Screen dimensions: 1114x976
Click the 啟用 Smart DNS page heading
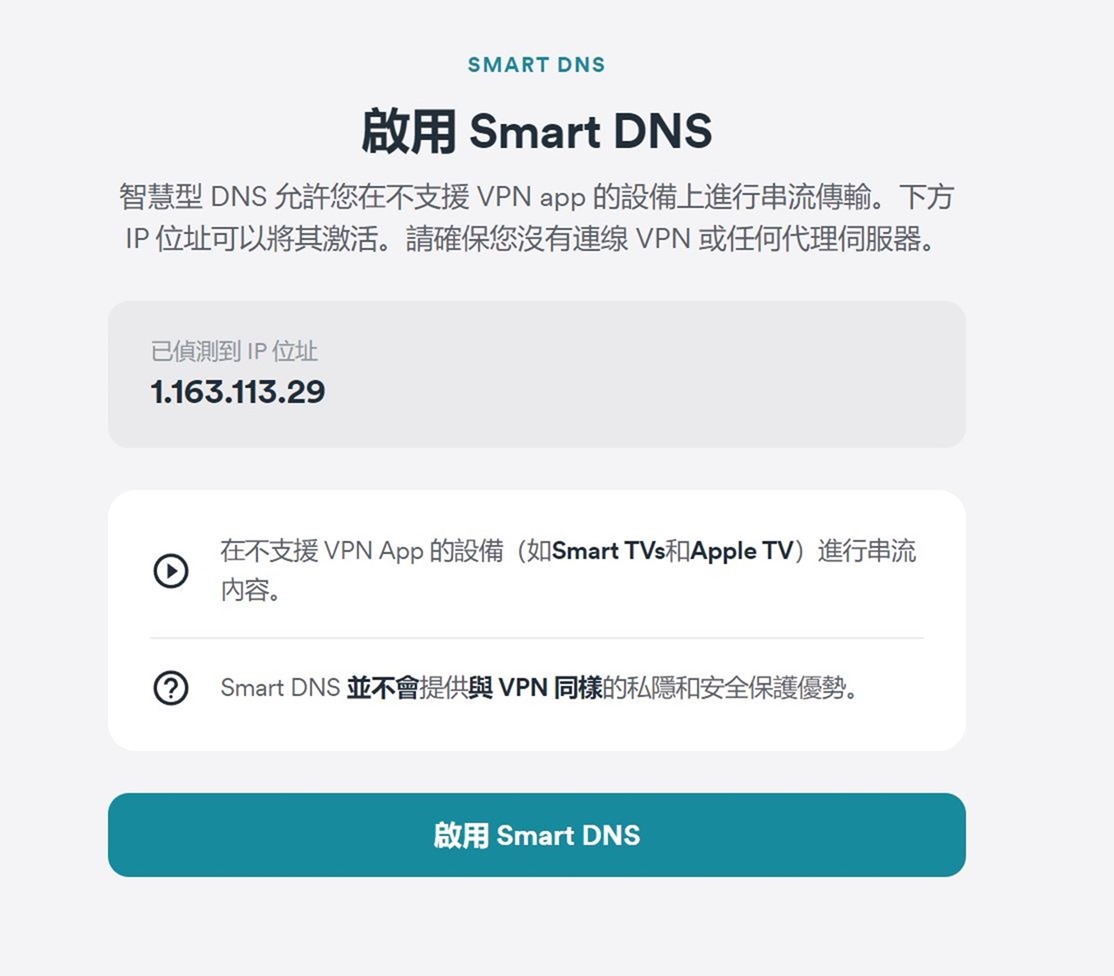click(x=536, y=132)
